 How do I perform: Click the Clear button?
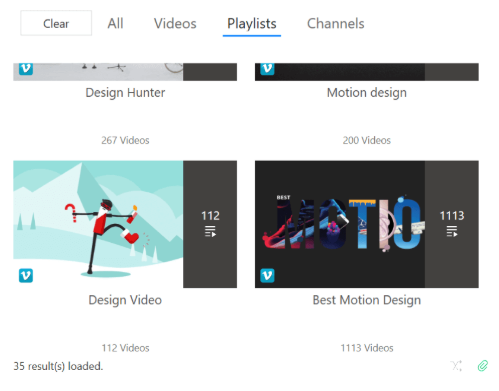pyautogui.click(x=56, y=23)
